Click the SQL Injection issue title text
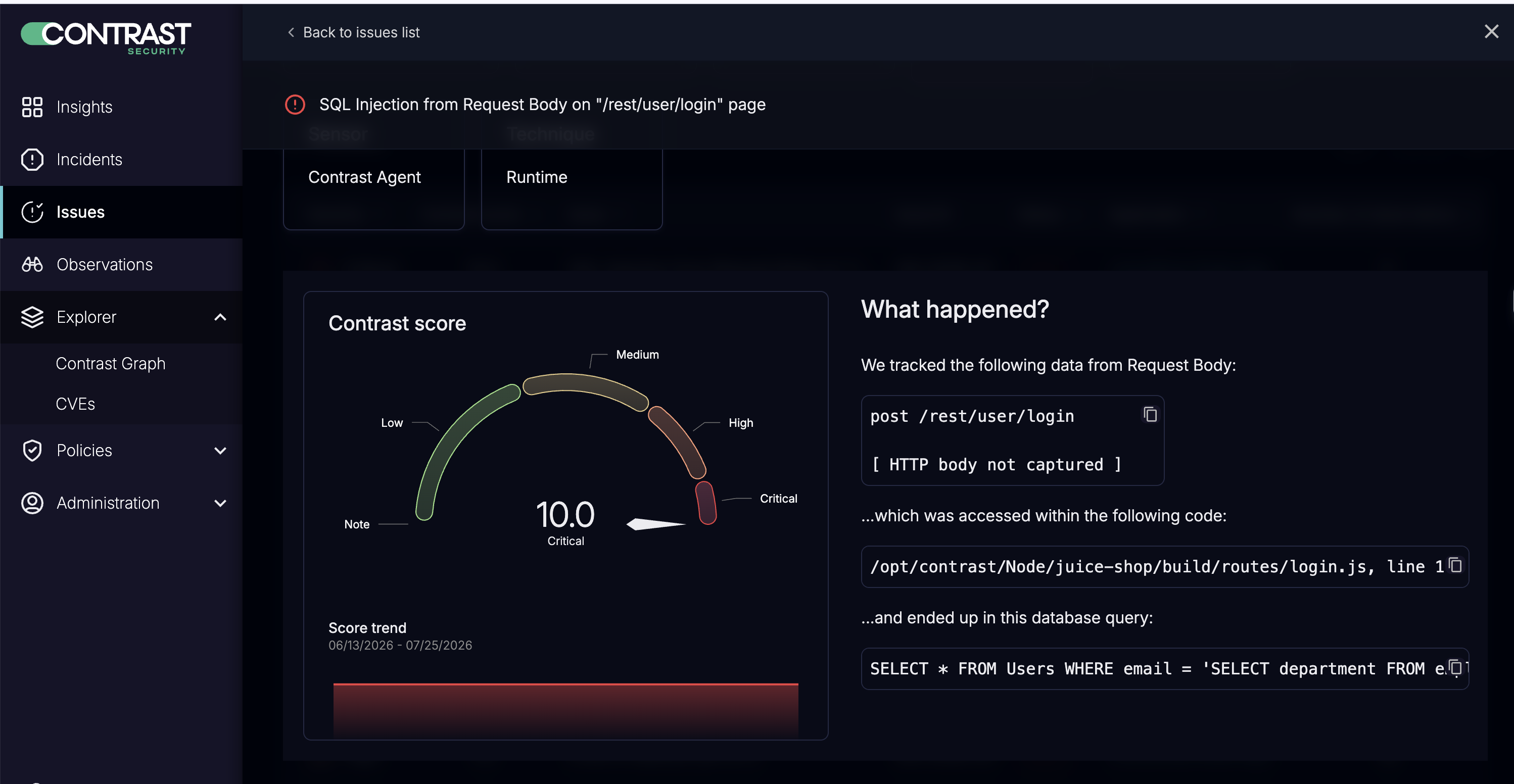 coord(542,105)
